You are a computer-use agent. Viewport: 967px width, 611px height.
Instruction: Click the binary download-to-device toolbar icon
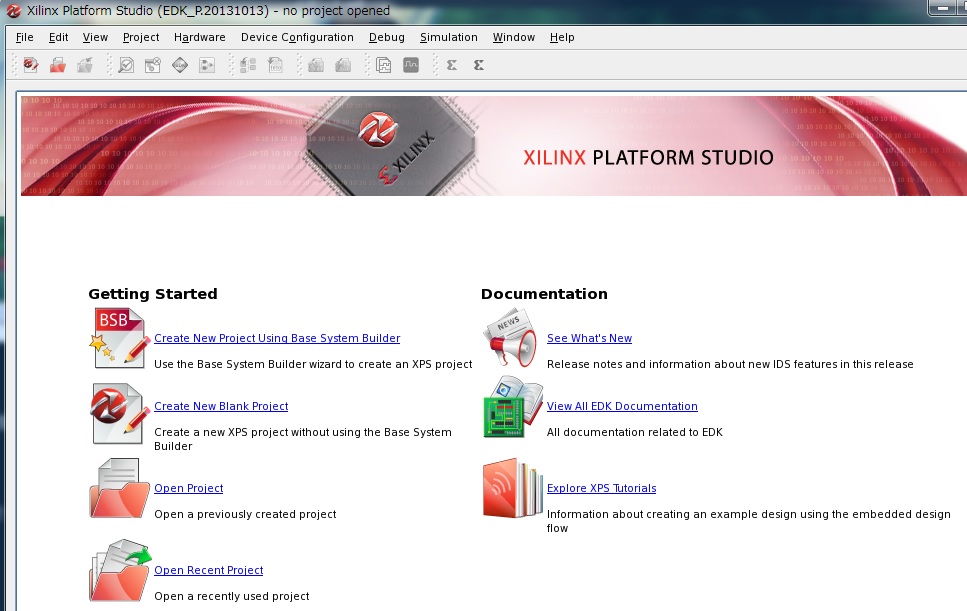(275, 65)
